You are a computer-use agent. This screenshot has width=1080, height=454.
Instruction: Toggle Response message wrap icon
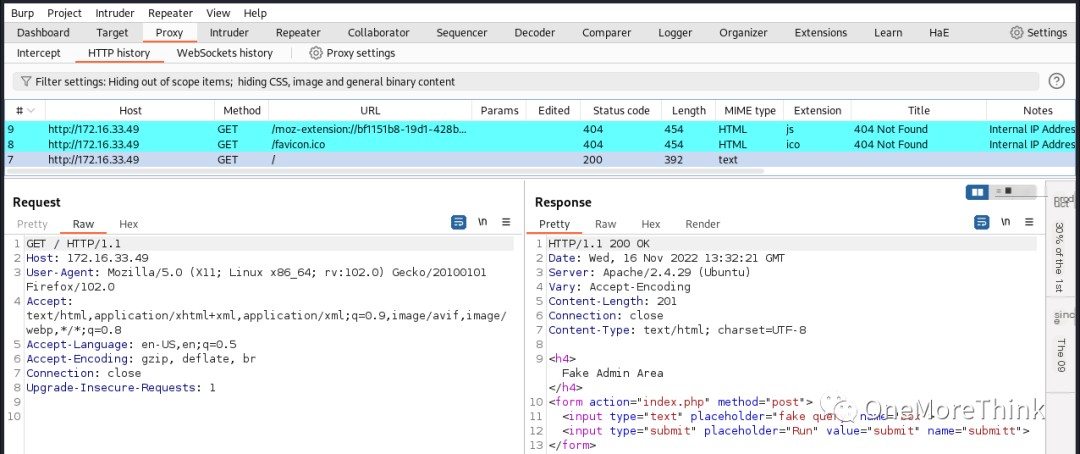(982, 223)
